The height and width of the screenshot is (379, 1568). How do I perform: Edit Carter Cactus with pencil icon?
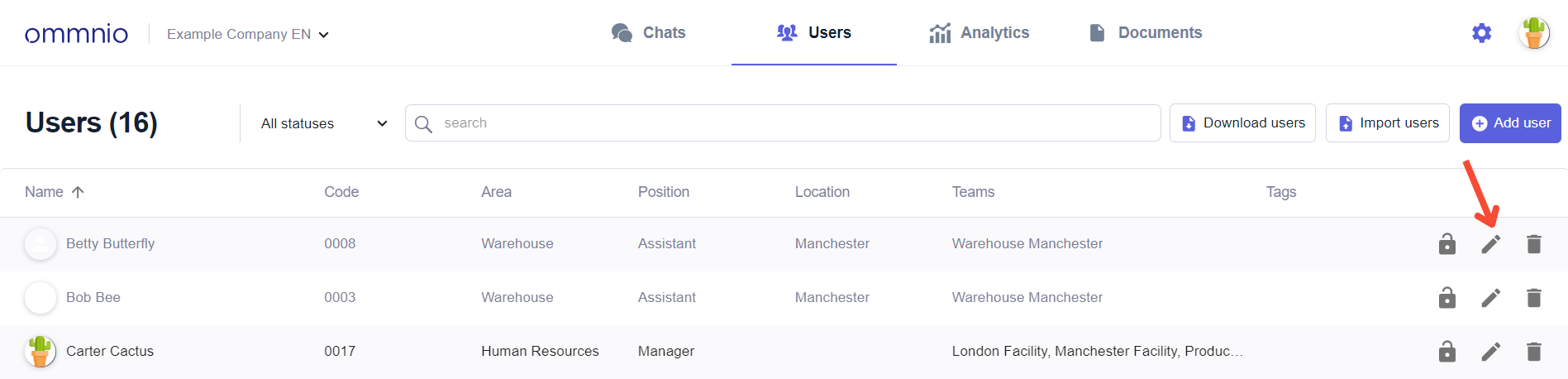[x=1490, y=352]
